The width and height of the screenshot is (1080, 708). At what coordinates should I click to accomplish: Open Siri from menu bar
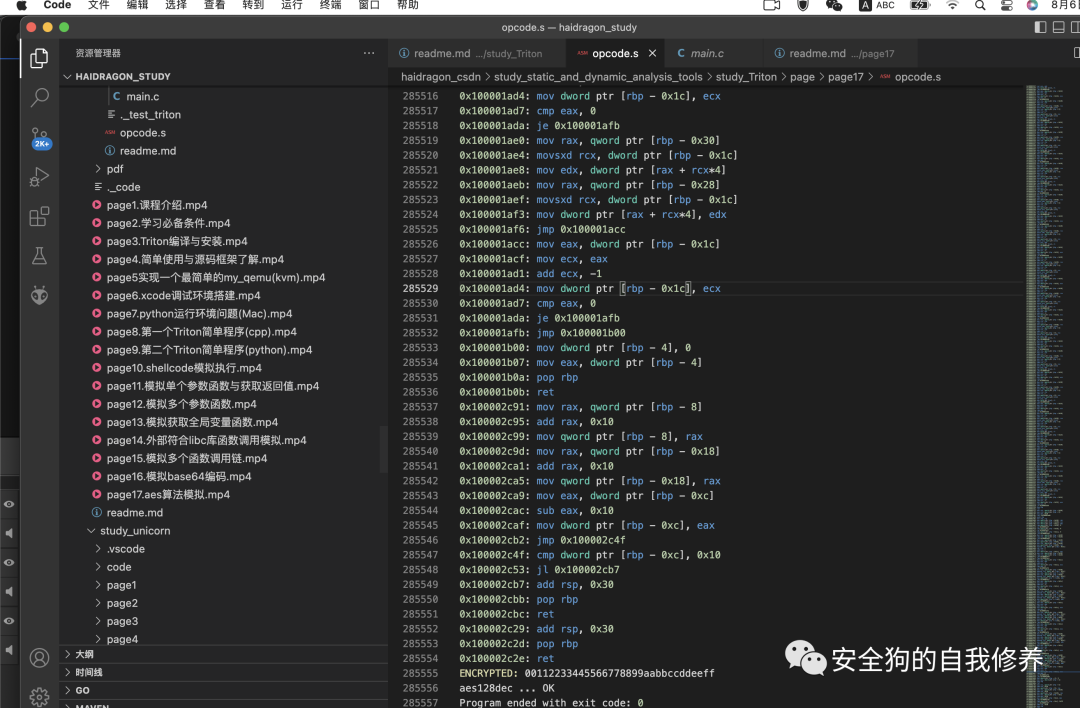(x=1032, y=6)
